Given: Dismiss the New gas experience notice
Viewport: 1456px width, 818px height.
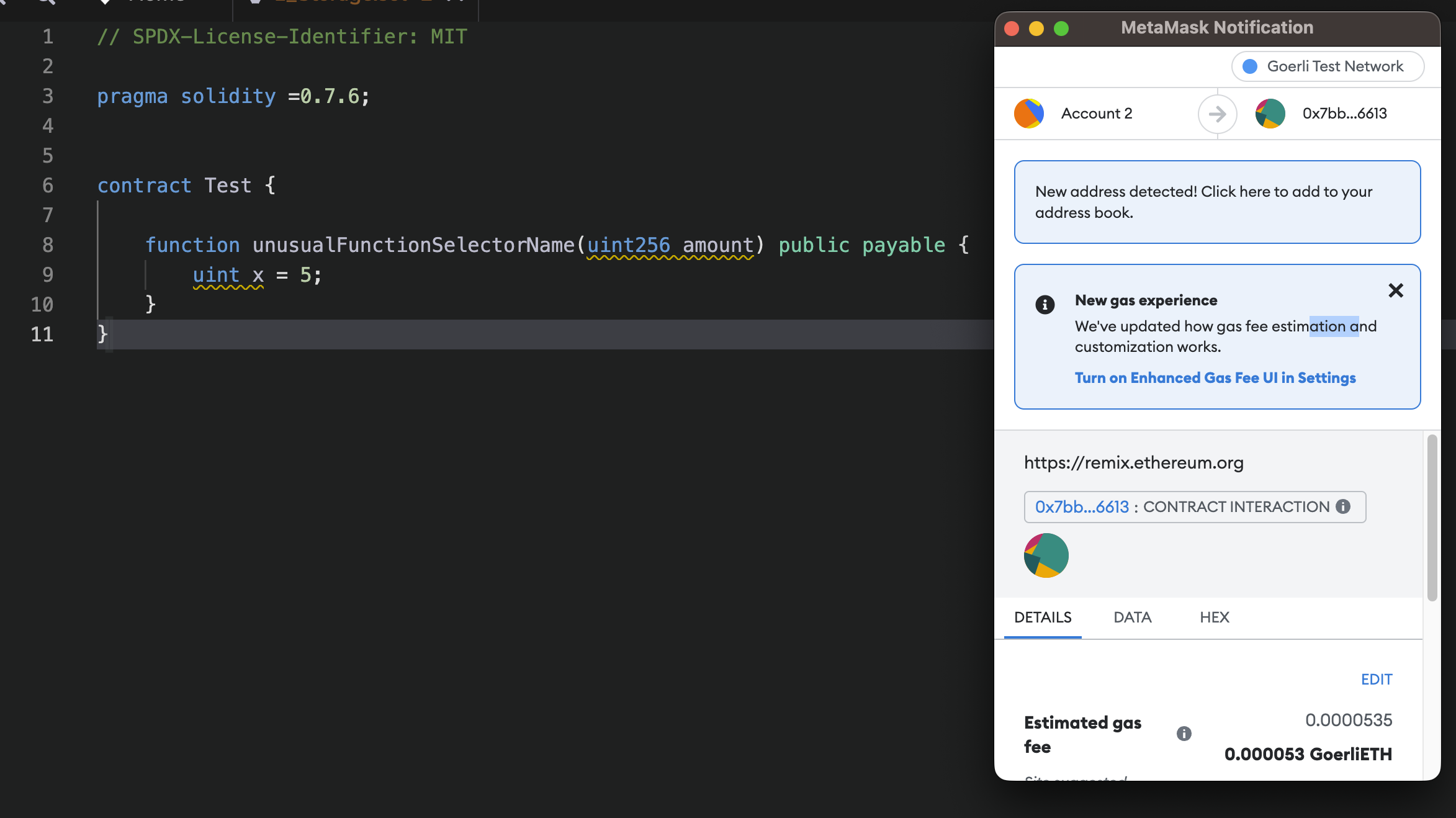Looking at the screenshot, I should (x=1395, y=290).
